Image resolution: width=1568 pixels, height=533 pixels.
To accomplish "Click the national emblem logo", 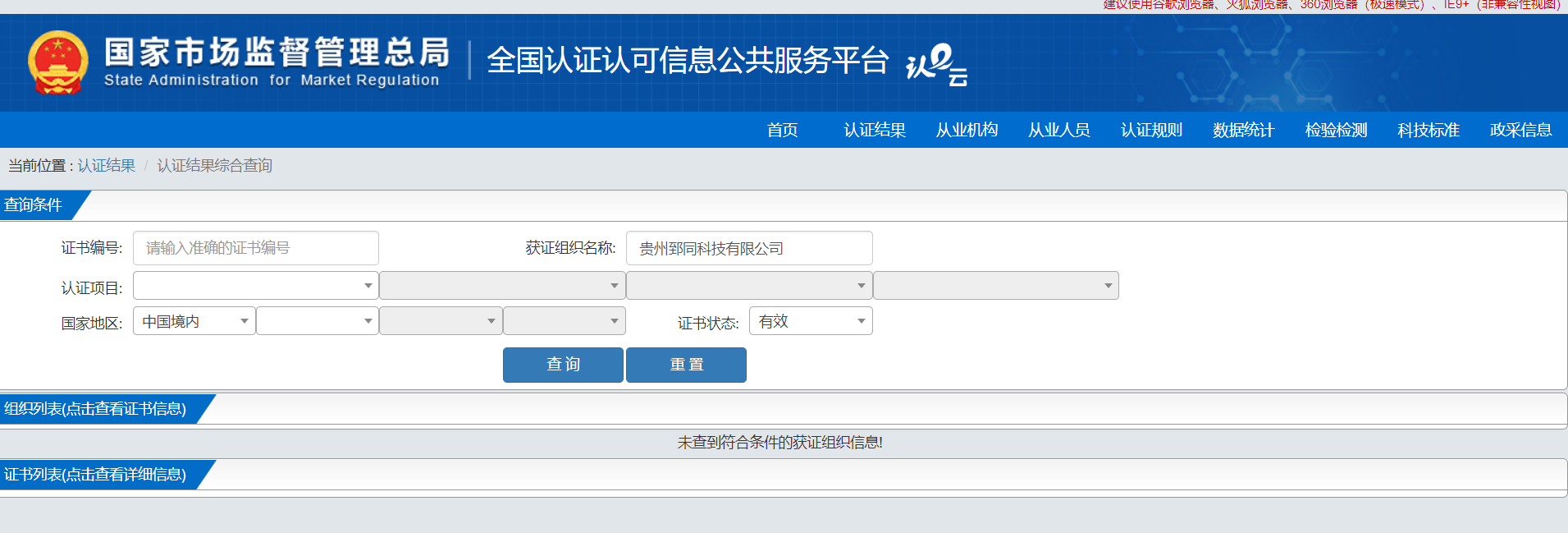I will coord(57,62).
